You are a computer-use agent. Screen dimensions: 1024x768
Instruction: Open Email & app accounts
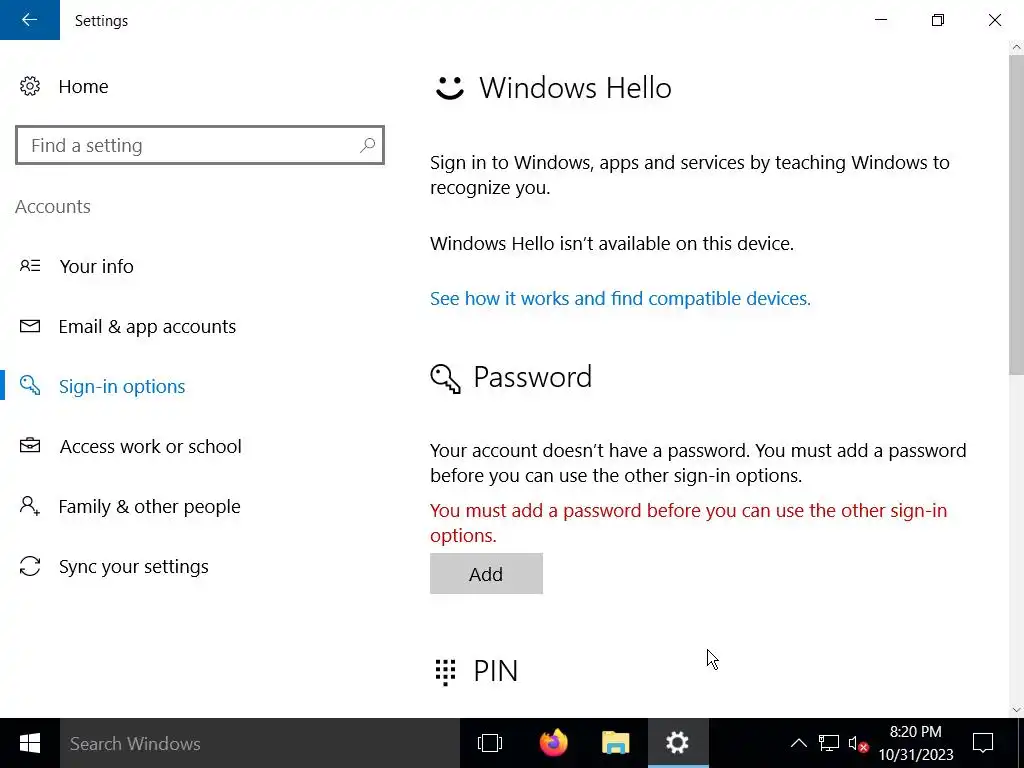147,326
